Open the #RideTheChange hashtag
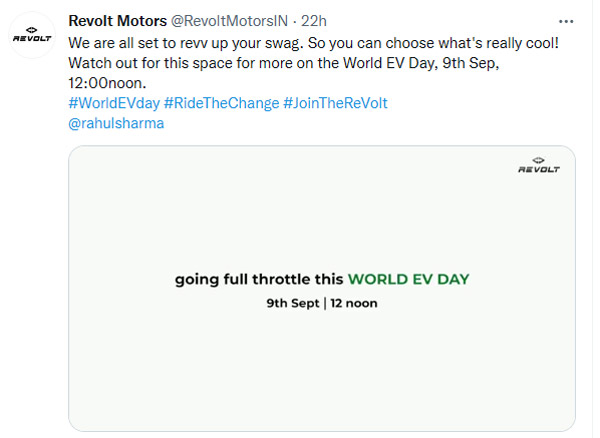600x438 pixels. pyautogui.click(x=222, y=103)
